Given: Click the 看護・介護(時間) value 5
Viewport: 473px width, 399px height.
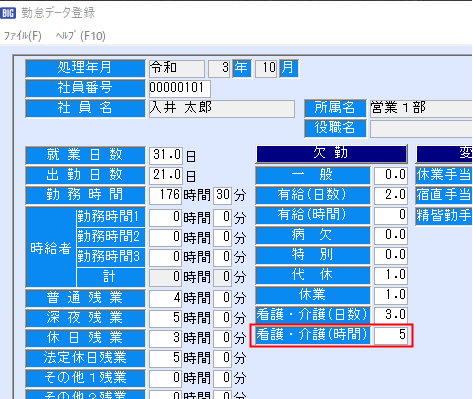Looking at the screenshot, I should (391, 335).
